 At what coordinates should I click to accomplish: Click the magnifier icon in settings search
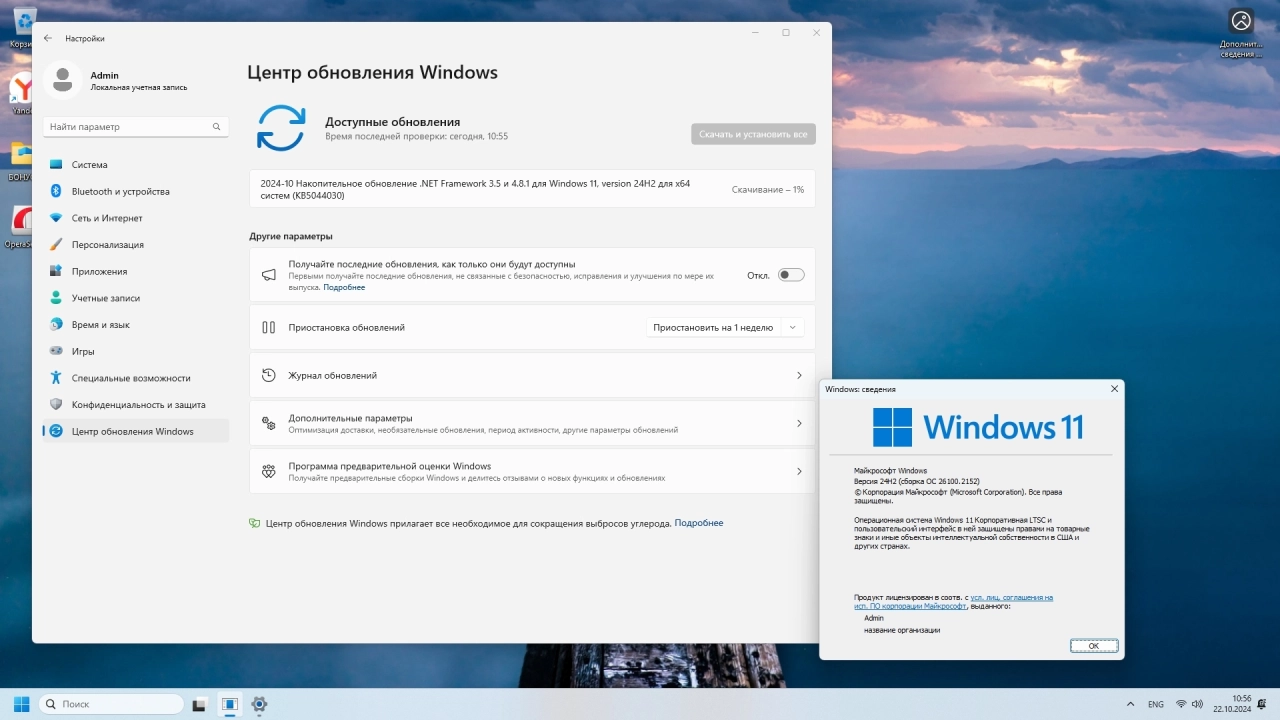click(x=216, y=127)
